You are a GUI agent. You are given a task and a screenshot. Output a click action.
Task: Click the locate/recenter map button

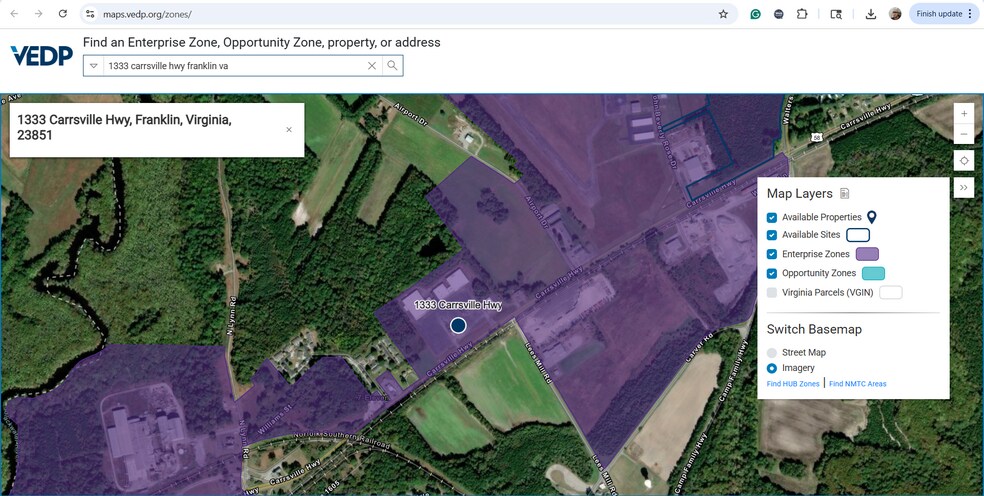964,161
